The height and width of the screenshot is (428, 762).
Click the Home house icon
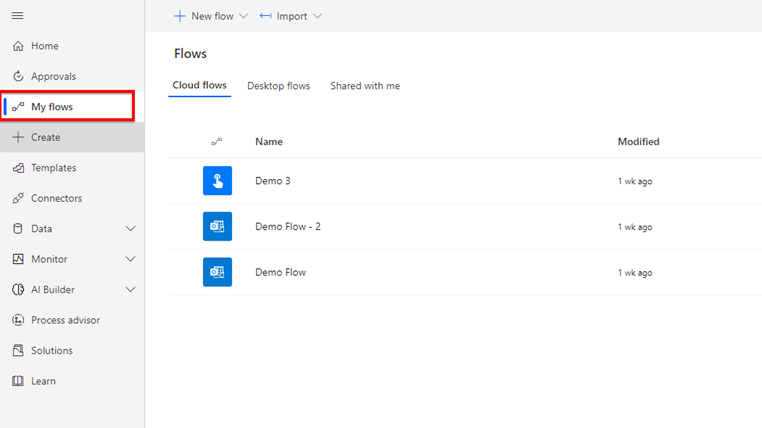pos(18,46)
